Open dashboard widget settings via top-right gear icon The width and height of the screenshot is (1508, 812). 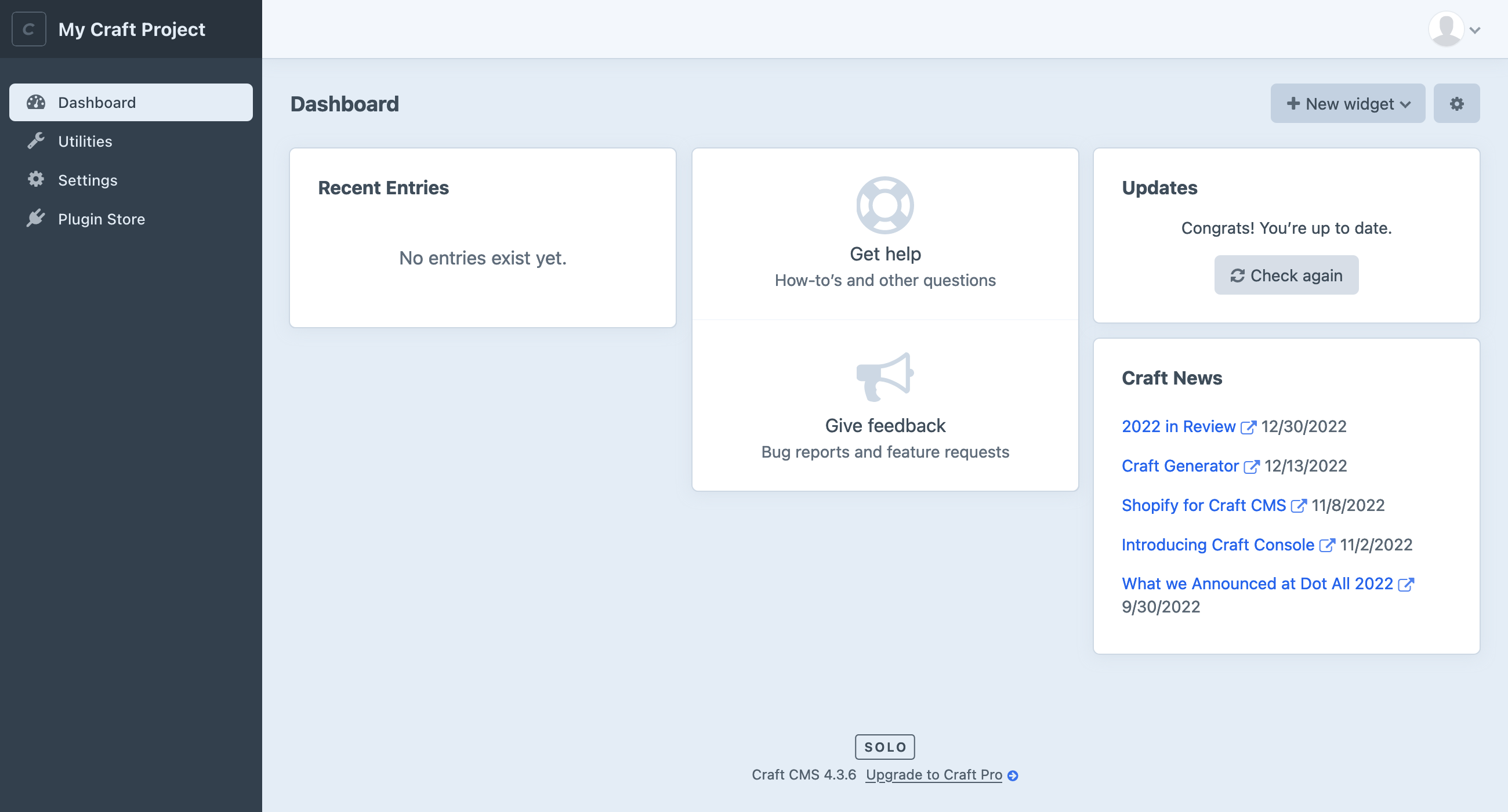[x=1457, y=103]
